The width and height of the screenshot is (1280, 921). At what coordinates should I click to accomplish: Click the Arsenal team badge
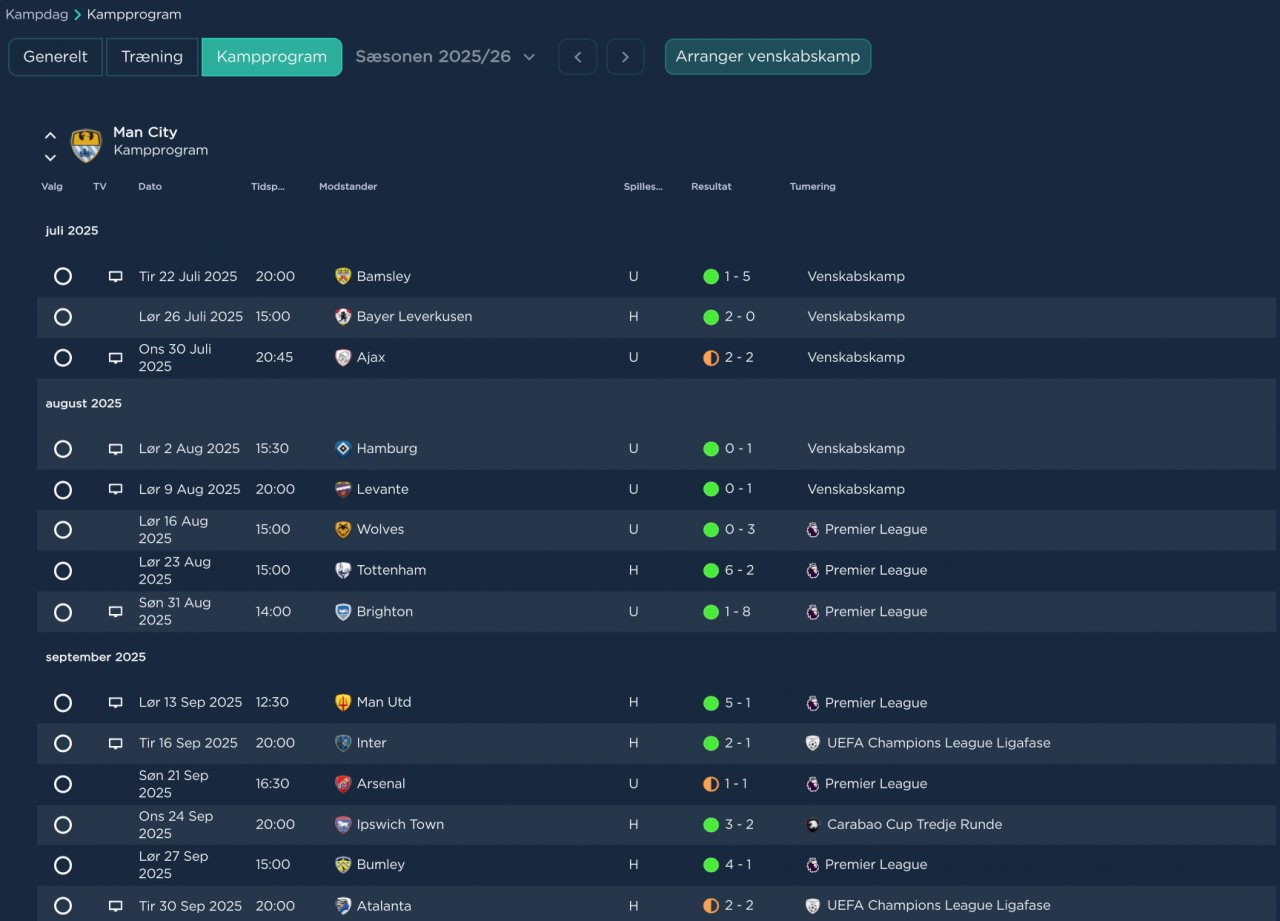point(343,784)
